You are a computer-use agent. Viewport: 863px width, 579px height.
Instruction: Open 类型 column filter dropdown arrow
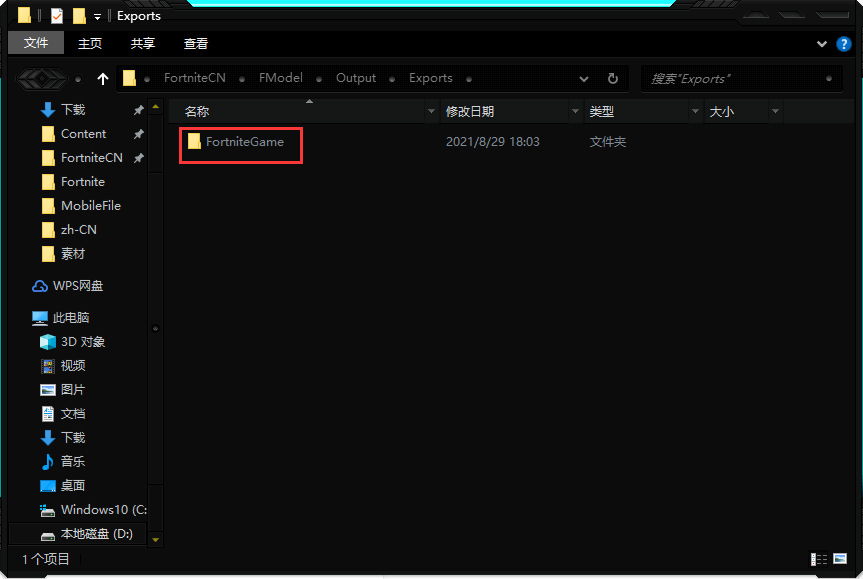click(696, 112)
